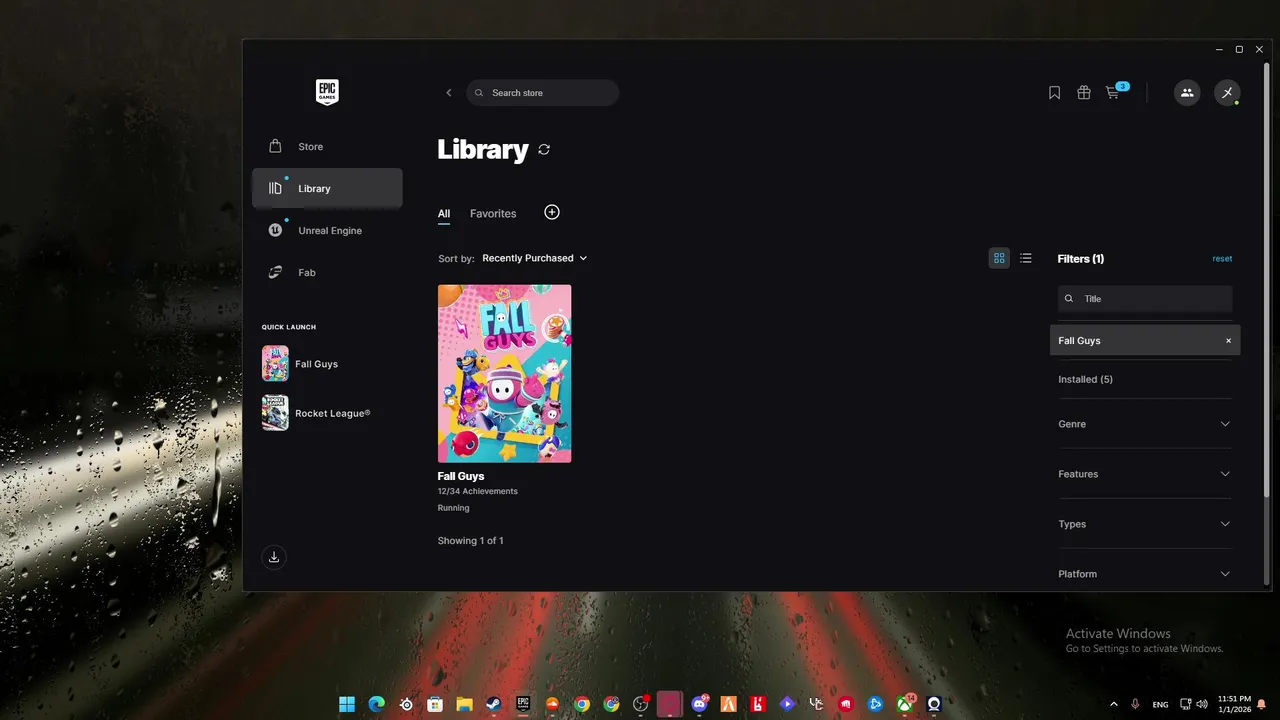Image resolution: width=1280 pixels, height=720 pixels.
Task: Open the notification bell
Action: (1261, 704)
